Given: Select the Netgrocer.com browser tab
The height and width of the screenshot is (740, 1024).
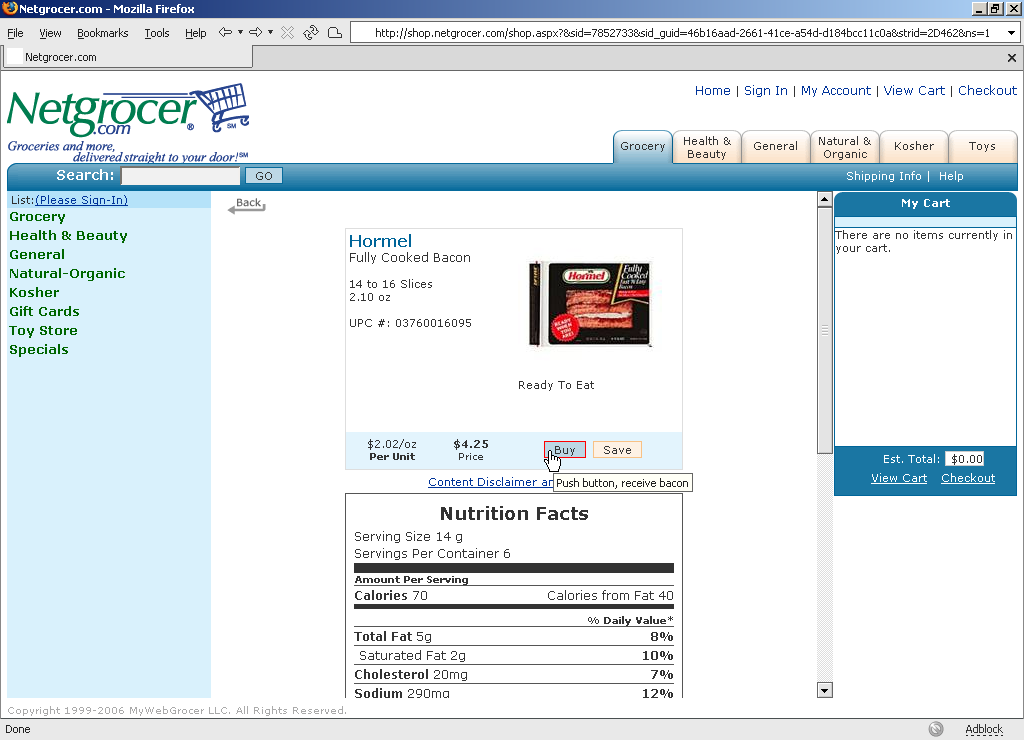Looking at the screenshot, I should pos(128,57).
